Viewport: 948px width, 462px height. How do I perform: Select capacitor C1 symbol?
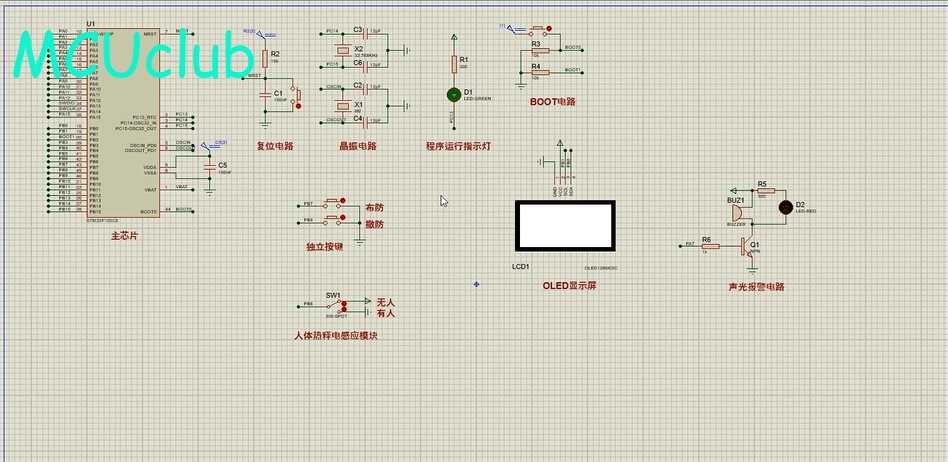point(265,94)
